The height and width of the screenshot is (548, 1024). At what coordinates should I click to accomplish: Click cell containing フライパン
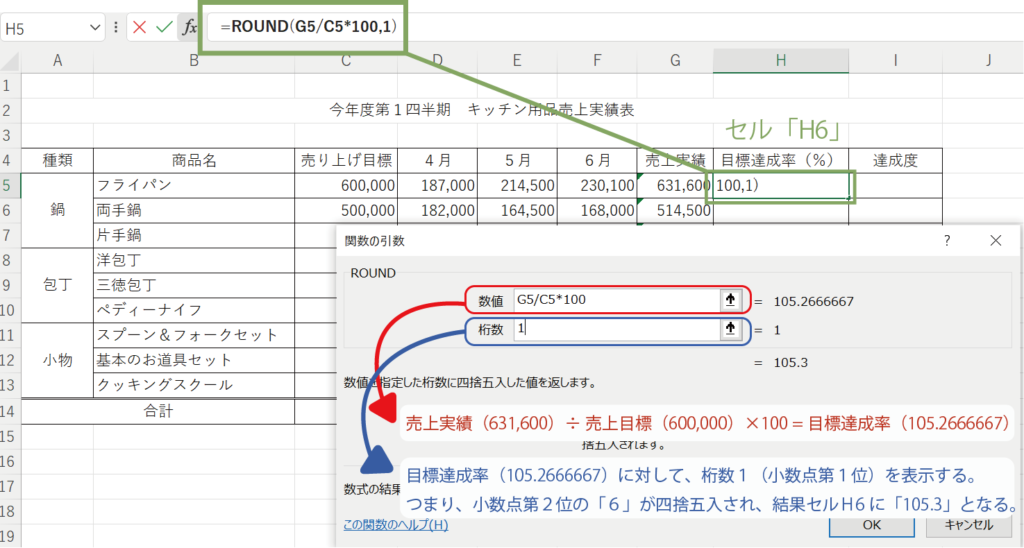point(193,185)
